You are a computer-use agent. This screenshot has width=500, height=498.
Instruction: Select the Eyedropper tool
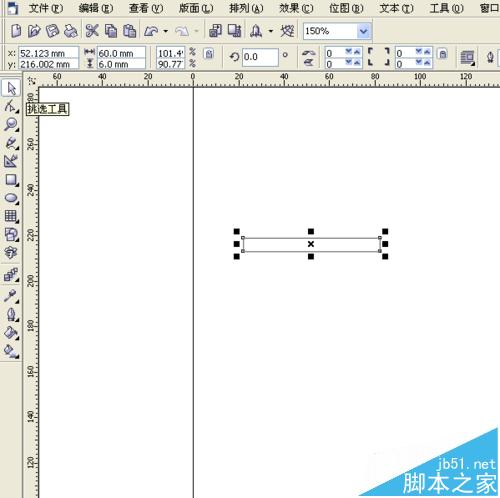pyautogui.click(x=10, y=296)
